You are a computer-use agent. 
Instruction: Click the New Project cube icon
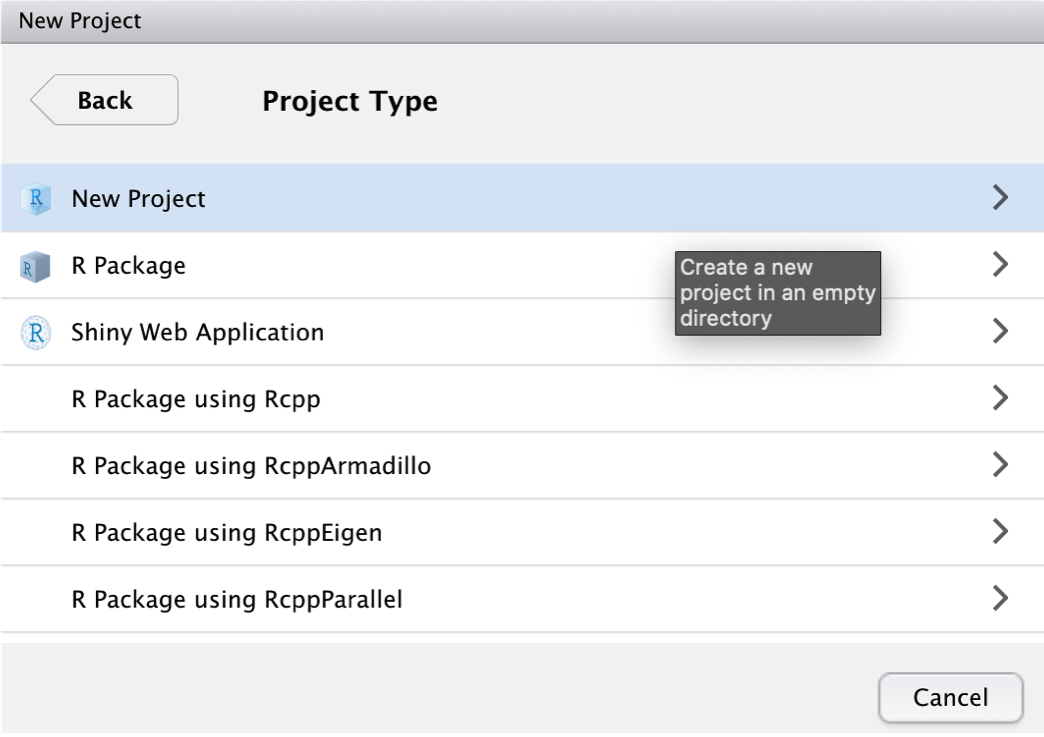[35, 198]
